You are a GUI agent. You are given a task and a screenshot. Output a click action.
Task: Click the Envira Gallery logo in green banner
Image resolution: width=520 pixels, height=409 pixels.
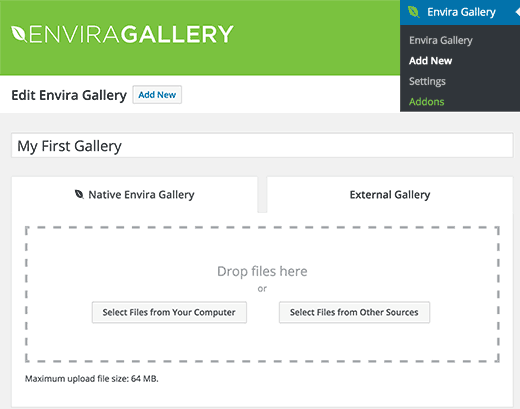[x=122, y=34]
